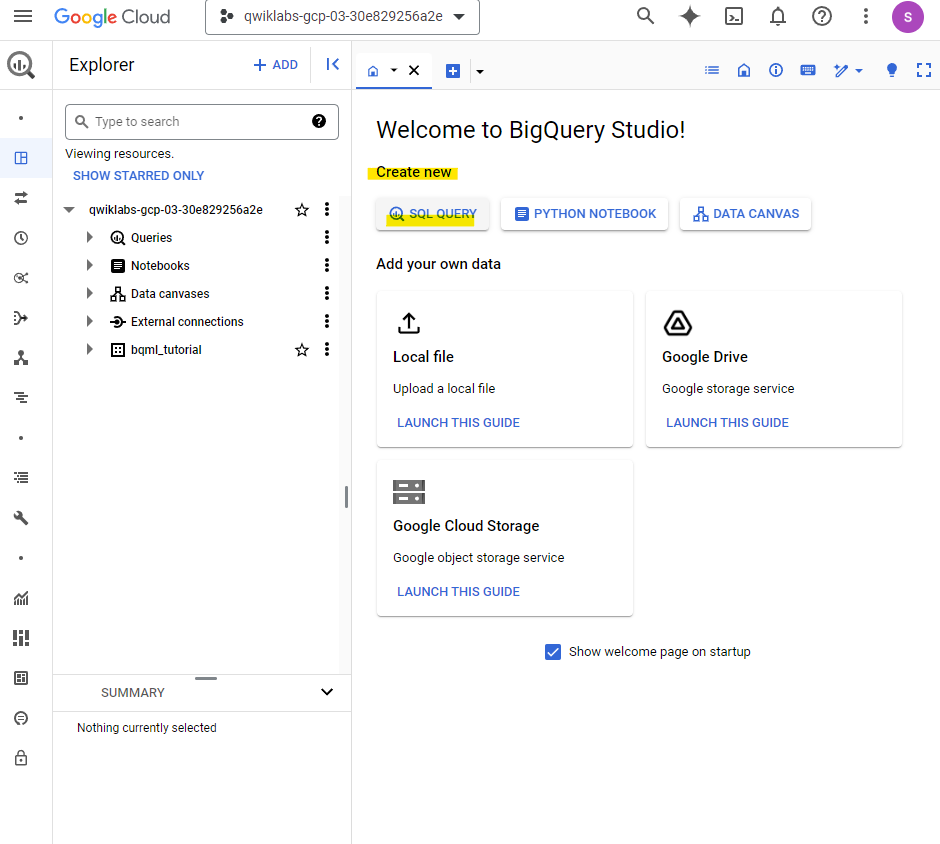Star the qwiklabs-gcp-03-30e829256a2e project
Viewport: 940px width, 844px height.
[302, 210]
